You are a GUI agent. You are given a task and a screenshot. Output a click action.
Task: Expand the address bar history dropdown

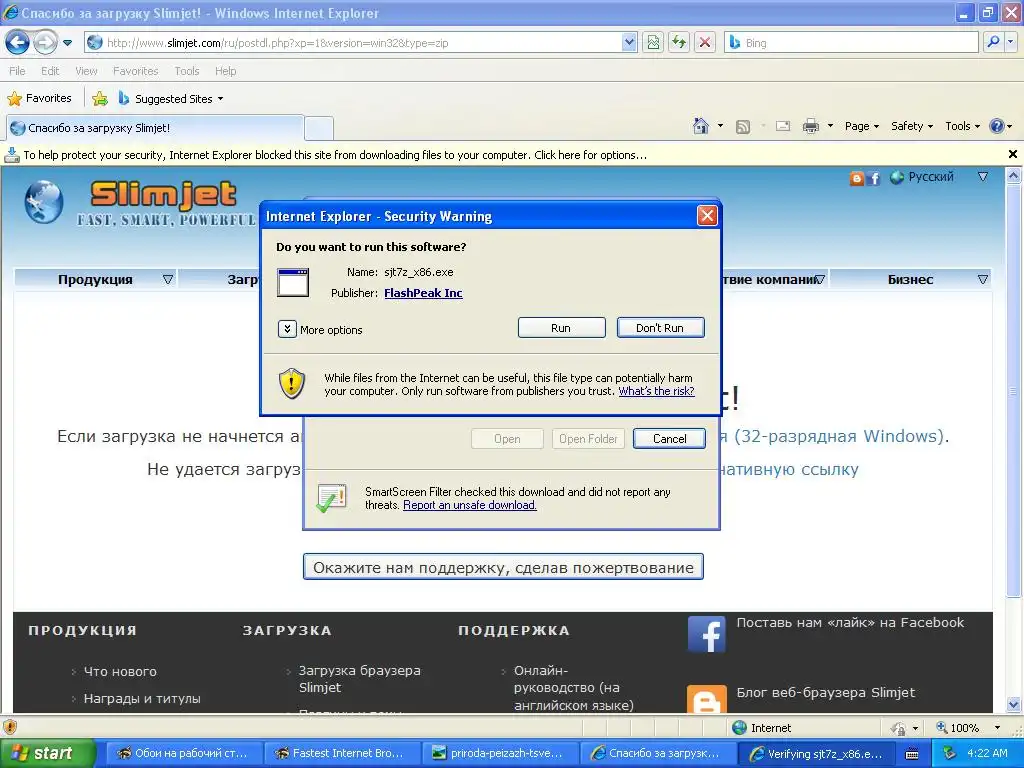coord(629,43)
